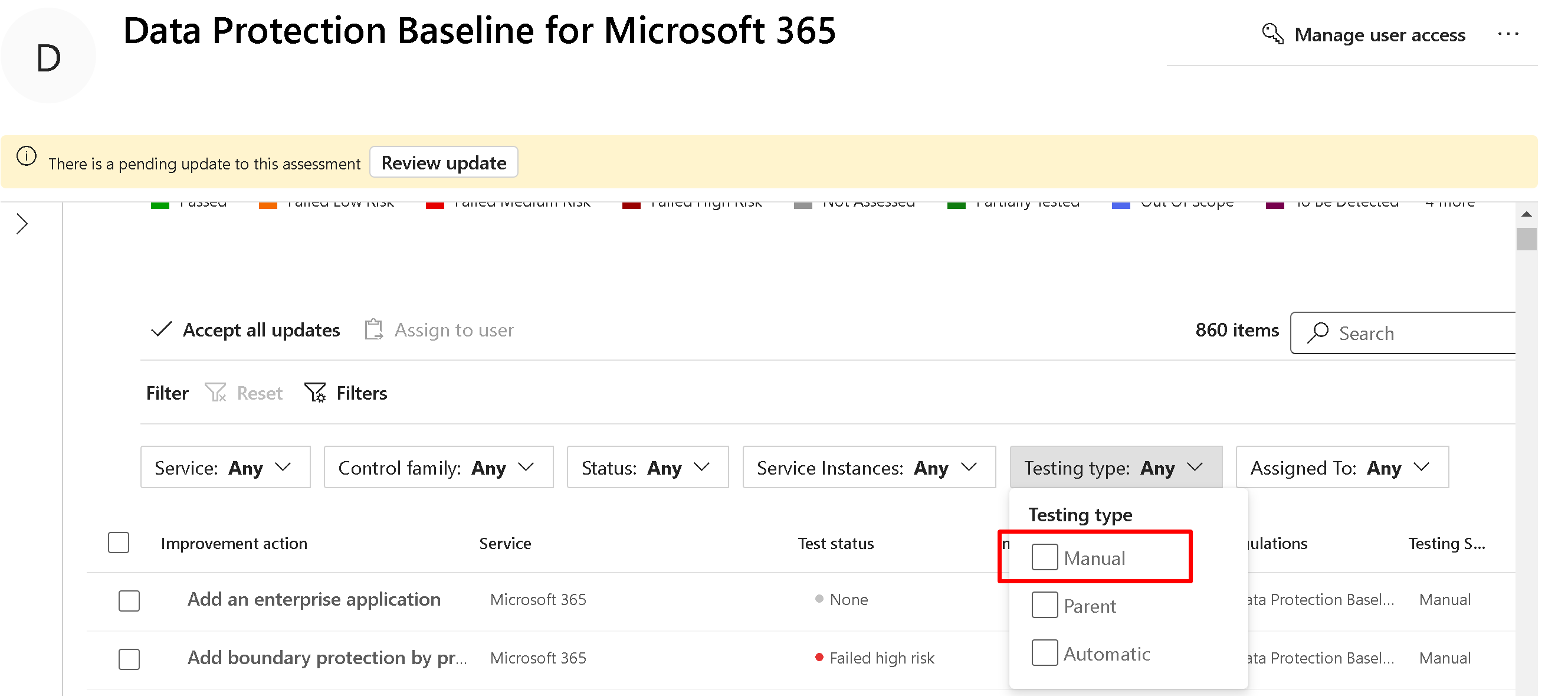This screenshot has width=1568, height=696.
Task: Click the Accept all updates checkmark icon
Action: pos(161,329)
